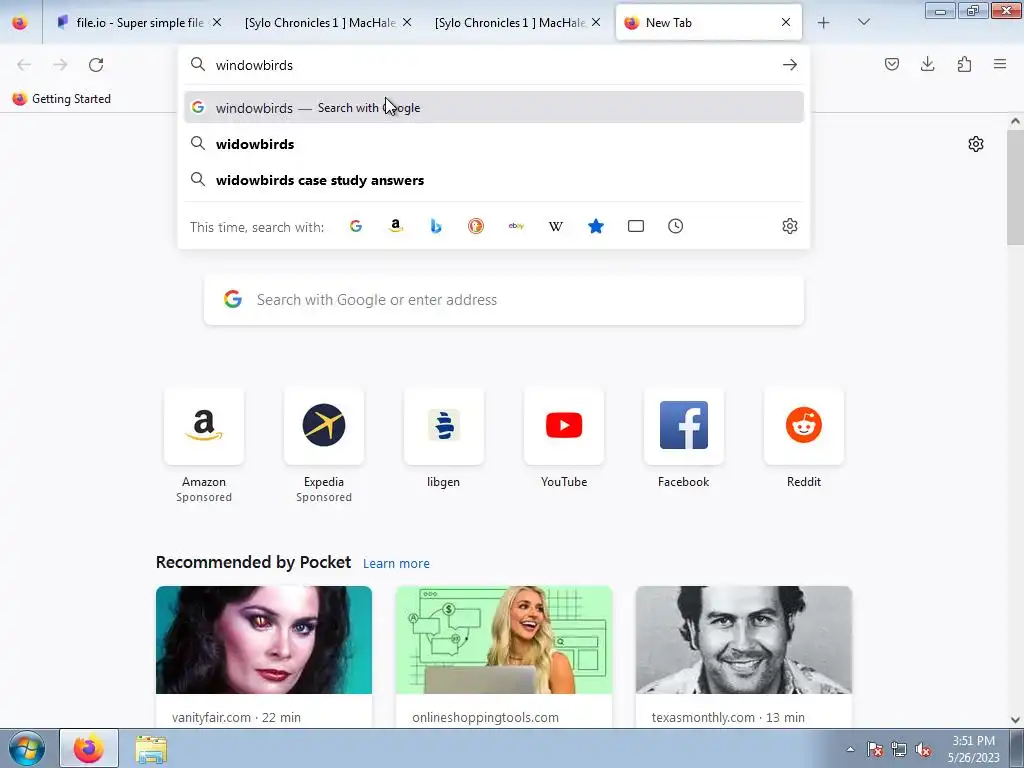This screenshot has height=768, width=1024.
Task: Submit search with the Go arrow
Action: 790,65
